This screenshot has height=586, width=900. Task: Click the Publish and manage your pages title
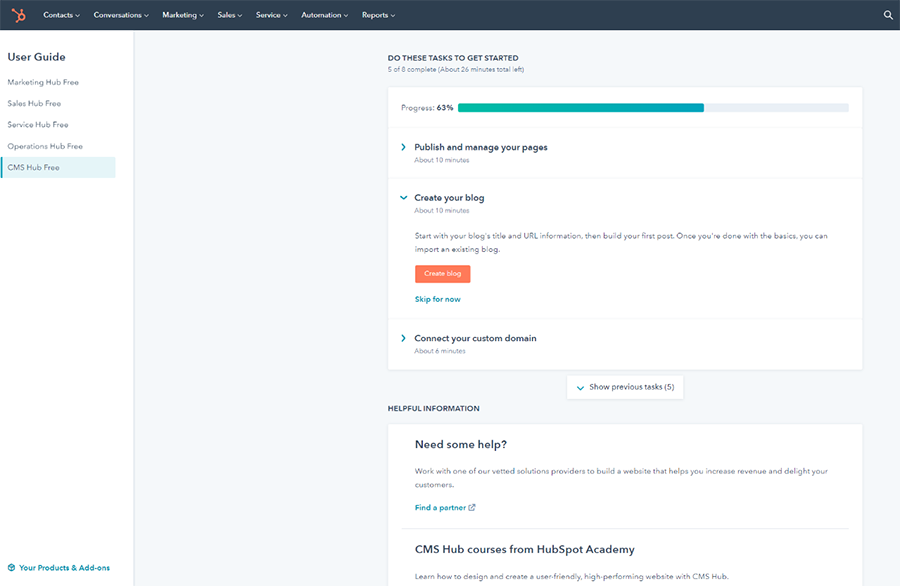tap(481, 147)
